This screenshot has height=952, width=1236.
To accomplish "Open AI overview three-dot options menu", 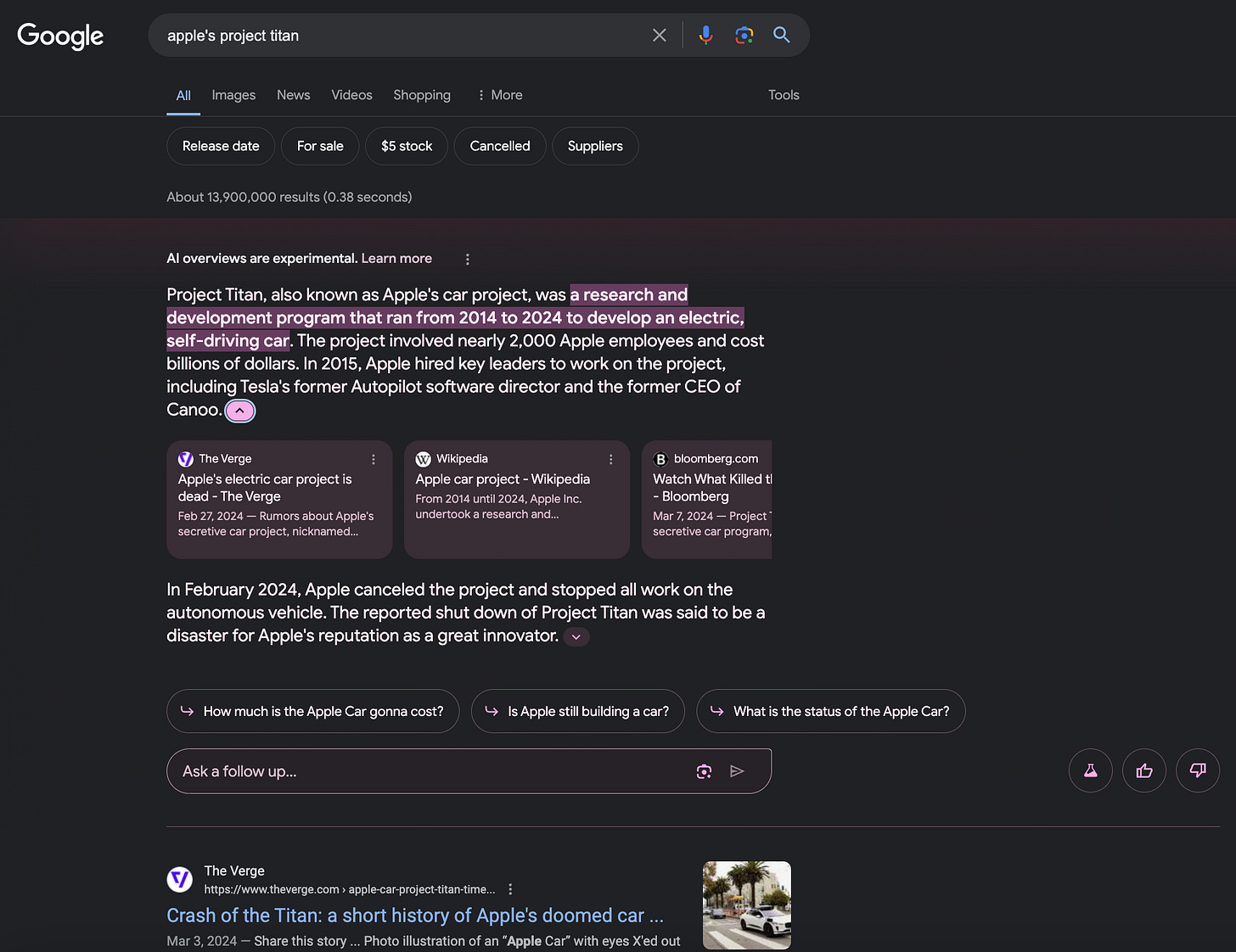I will coord(467,259).
